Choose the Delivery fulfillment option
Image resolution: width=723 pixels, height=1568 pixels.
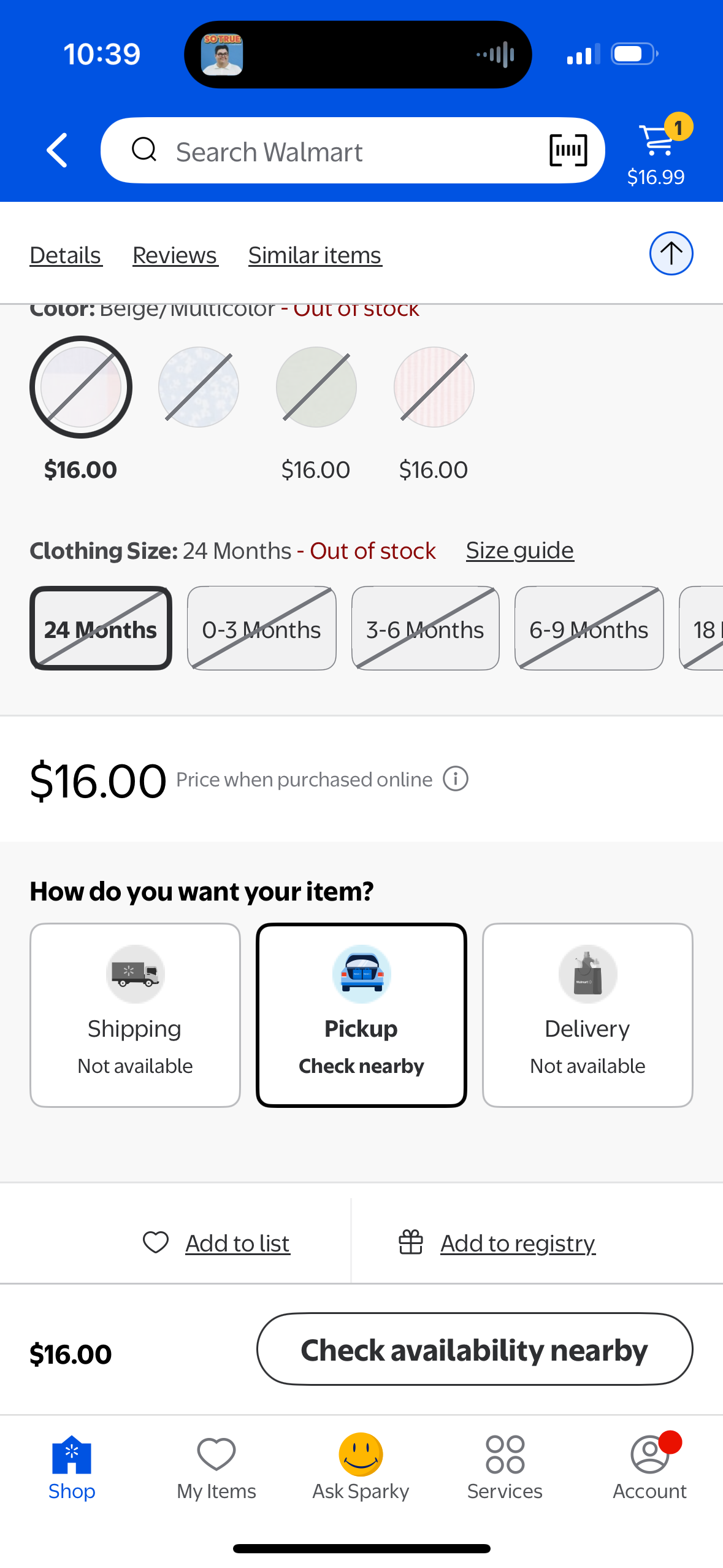(587, 1015)
